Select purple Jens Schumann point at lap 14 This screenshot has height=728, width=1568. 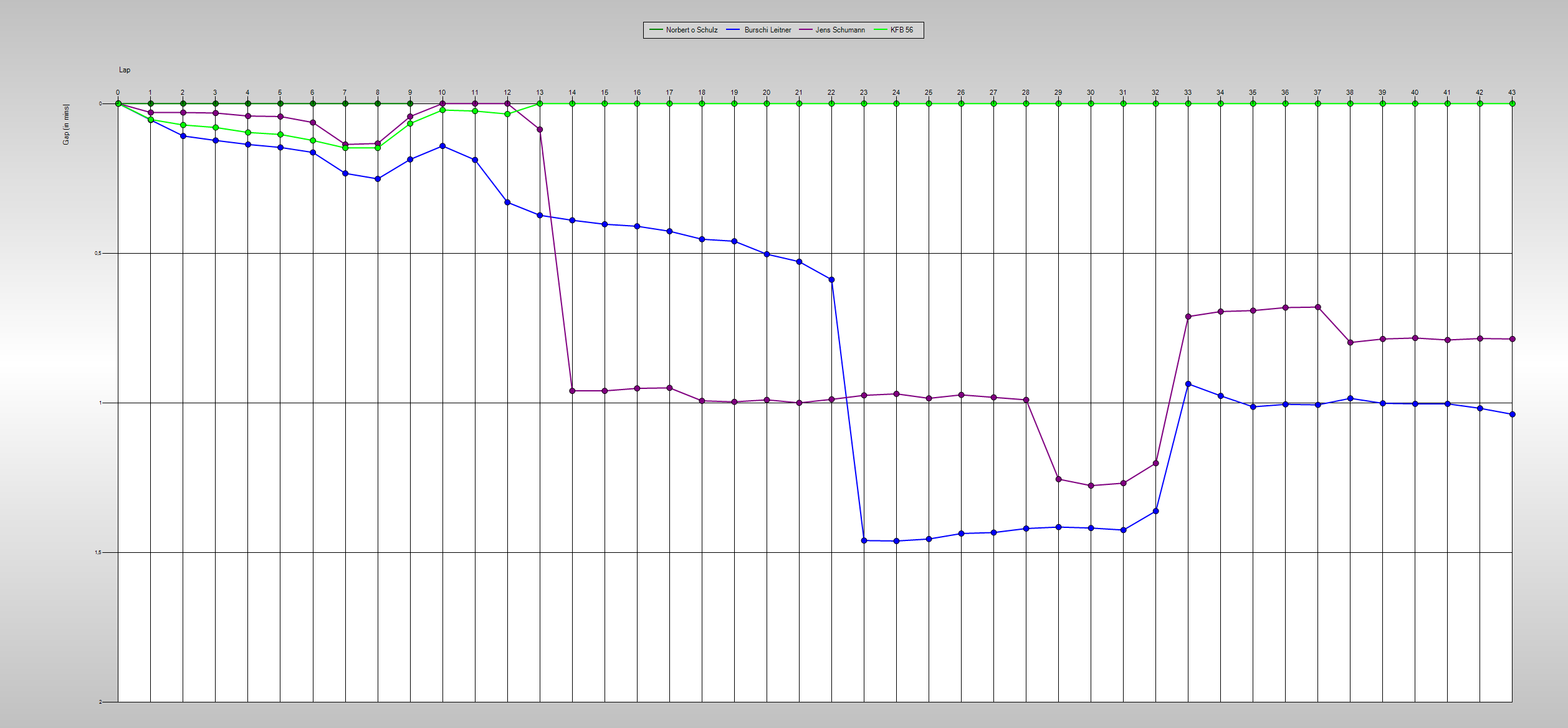(572, 391)
